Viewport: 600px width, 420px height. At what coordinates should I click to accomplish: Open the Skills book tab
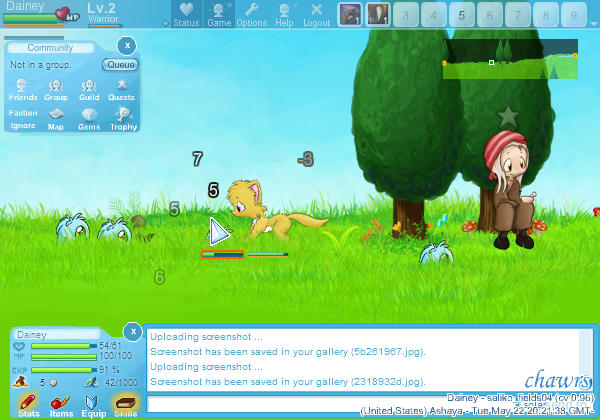click(x=126, y=406)
